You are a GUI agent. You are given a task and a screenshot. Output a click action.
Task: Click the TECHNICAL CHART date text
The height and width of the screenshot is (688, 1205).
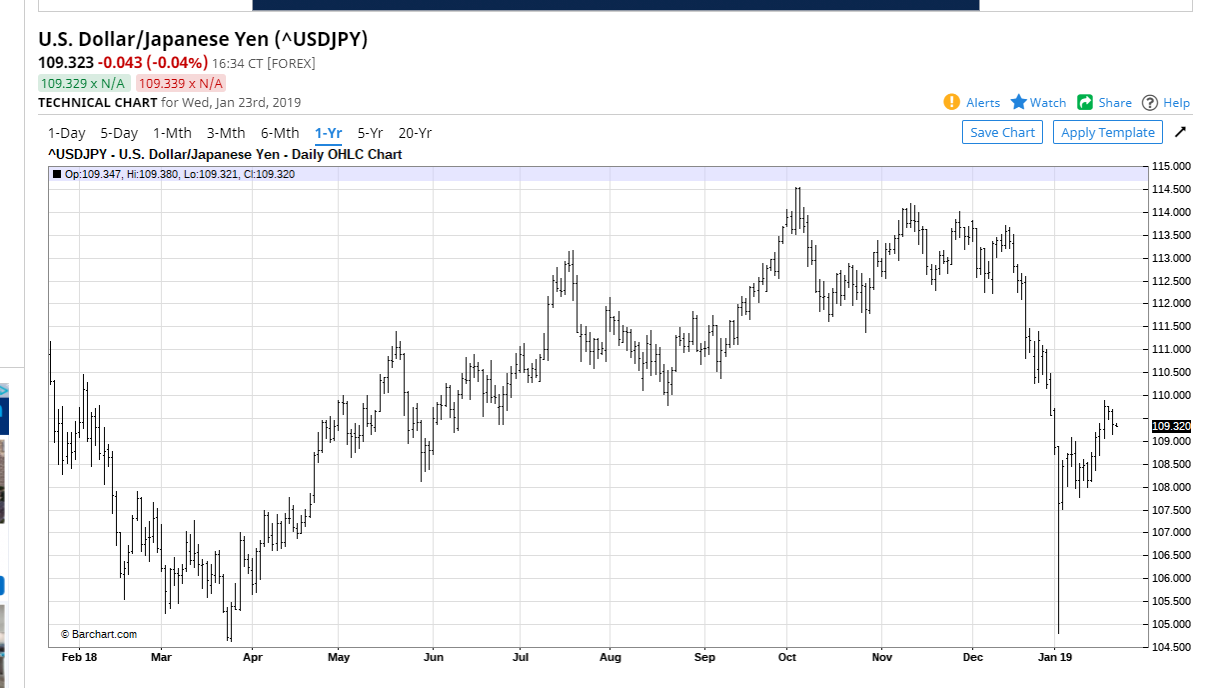(169, 102)
